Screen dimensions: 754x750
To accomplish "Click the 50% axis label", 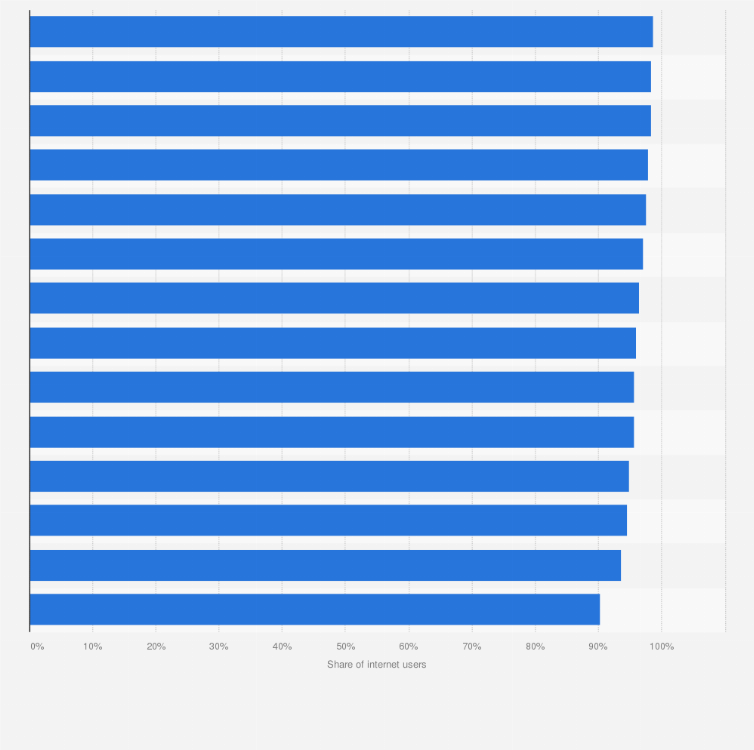I will [346, 647].
